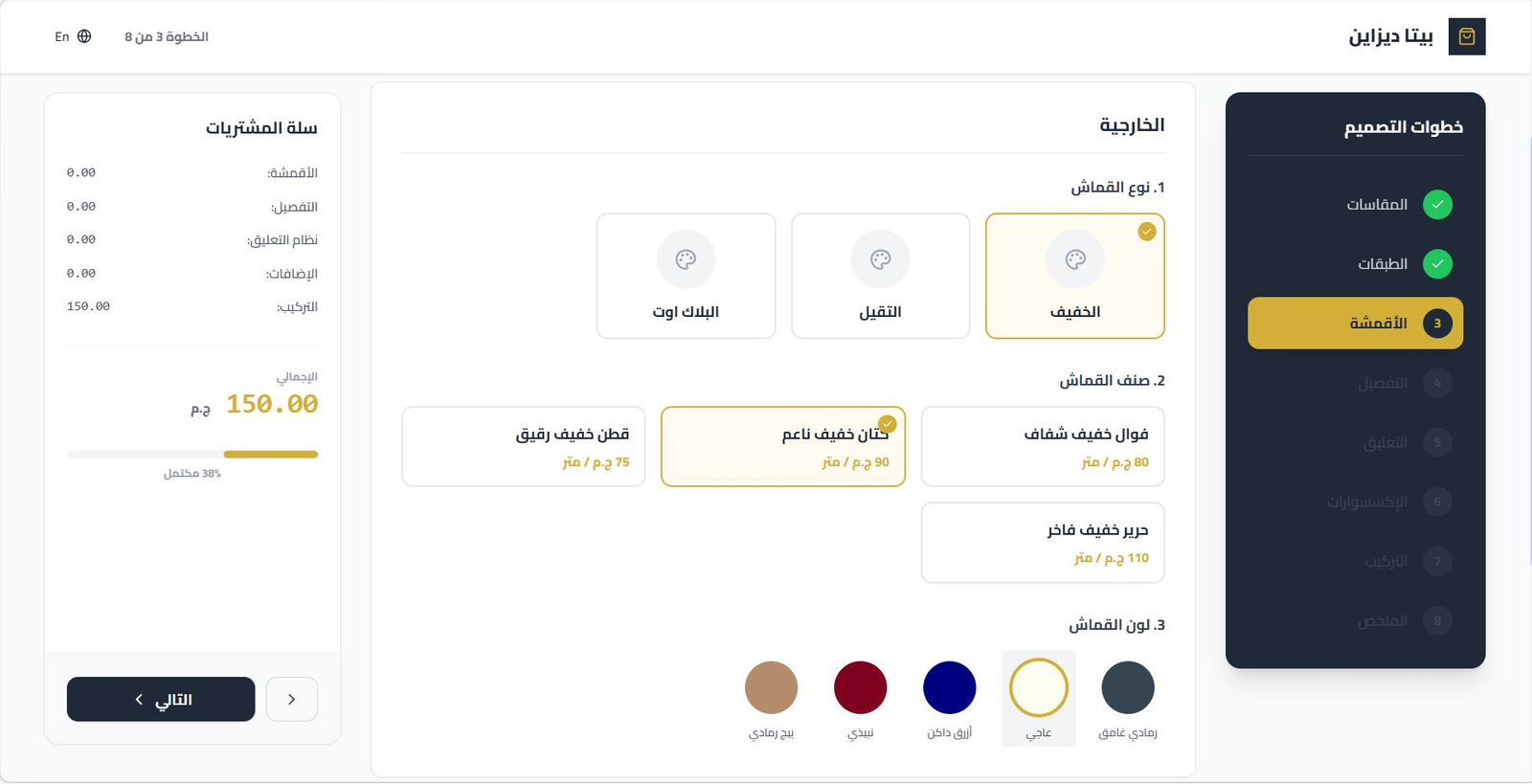Click the number 4 circle beside التفصيل
This screenshot has height=784, width=1532.
pos(1437,382)
